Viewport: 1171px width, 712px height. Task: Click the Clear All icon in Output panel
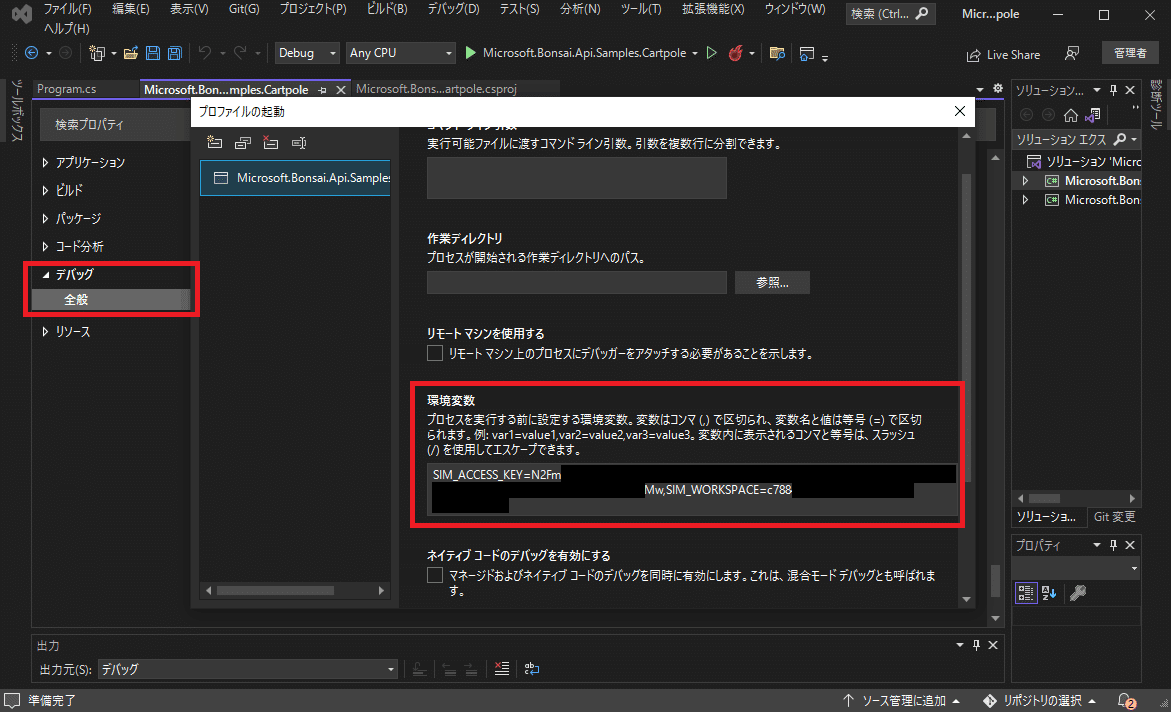[502, 669]
